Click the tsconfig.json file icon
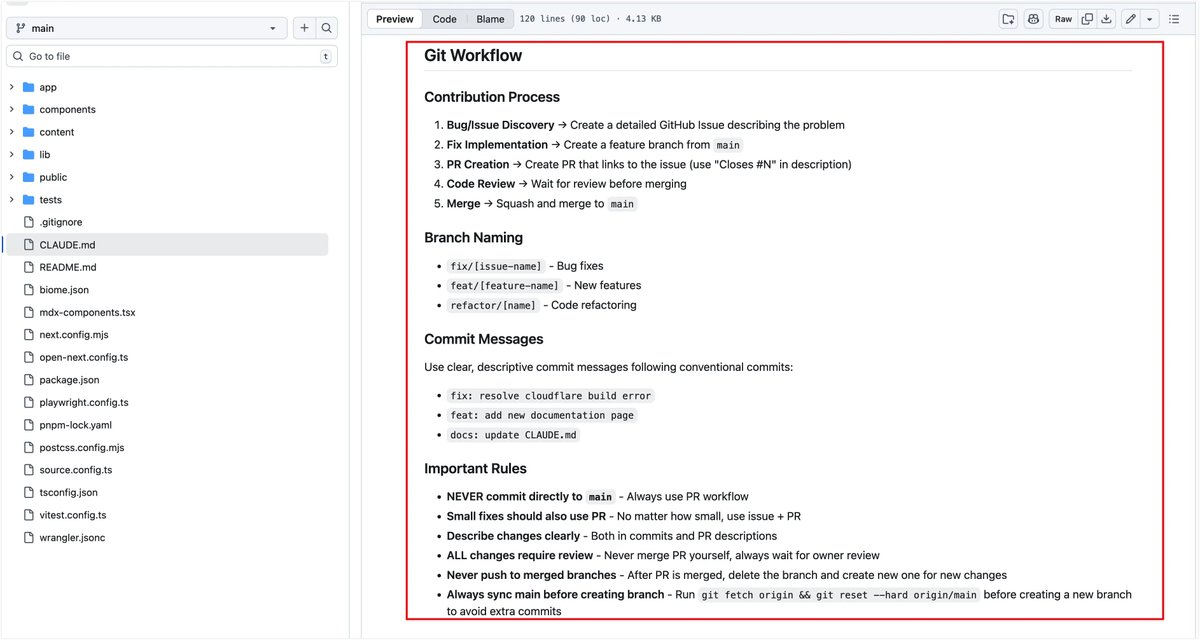Viewport: 1200px width, 640px height. (x=28, y=492)
